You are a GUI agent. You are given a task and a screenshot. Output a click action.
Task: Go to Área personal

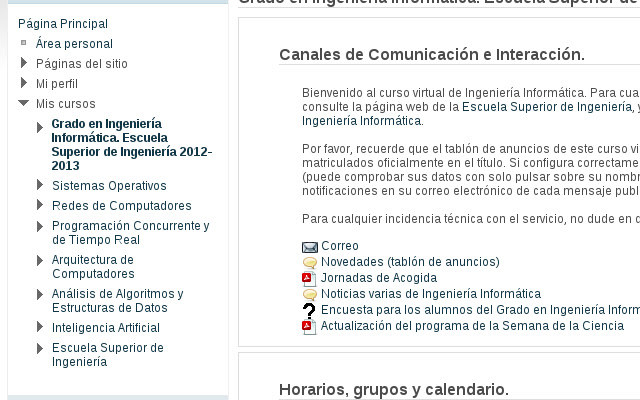coord(74,44)
